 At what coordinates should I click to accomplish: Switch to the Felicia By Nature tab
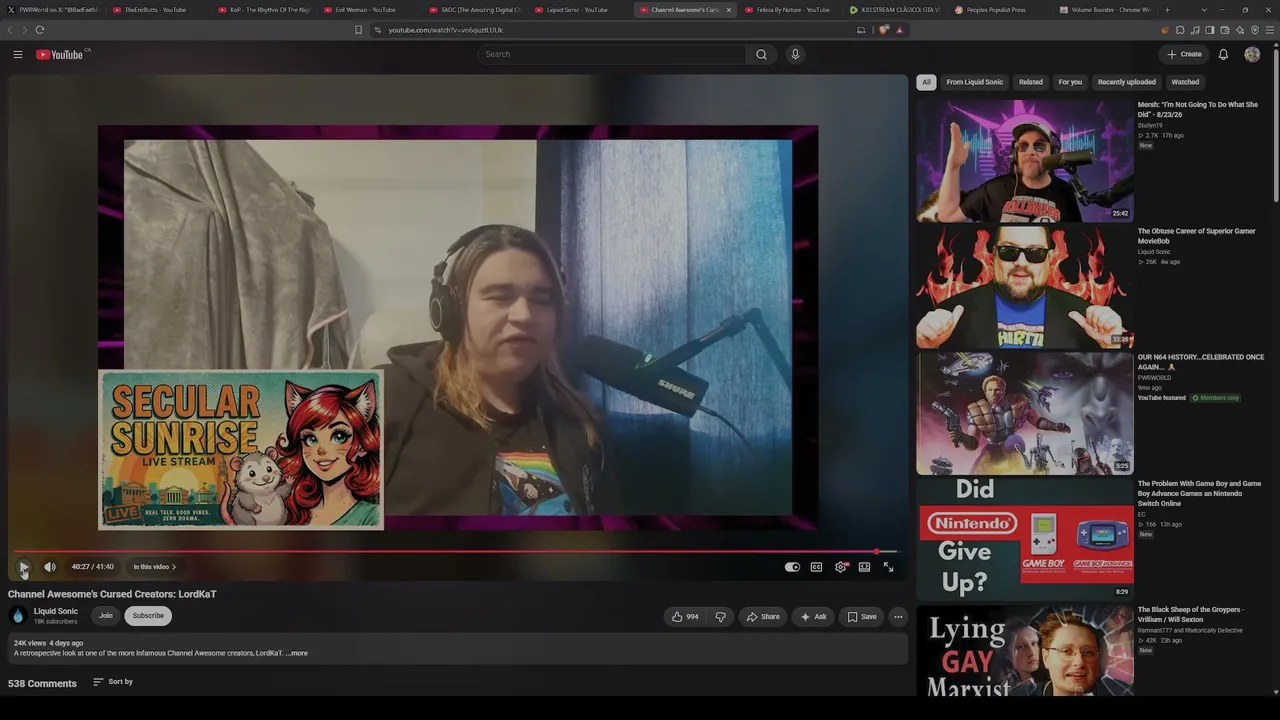coord(786,10)
